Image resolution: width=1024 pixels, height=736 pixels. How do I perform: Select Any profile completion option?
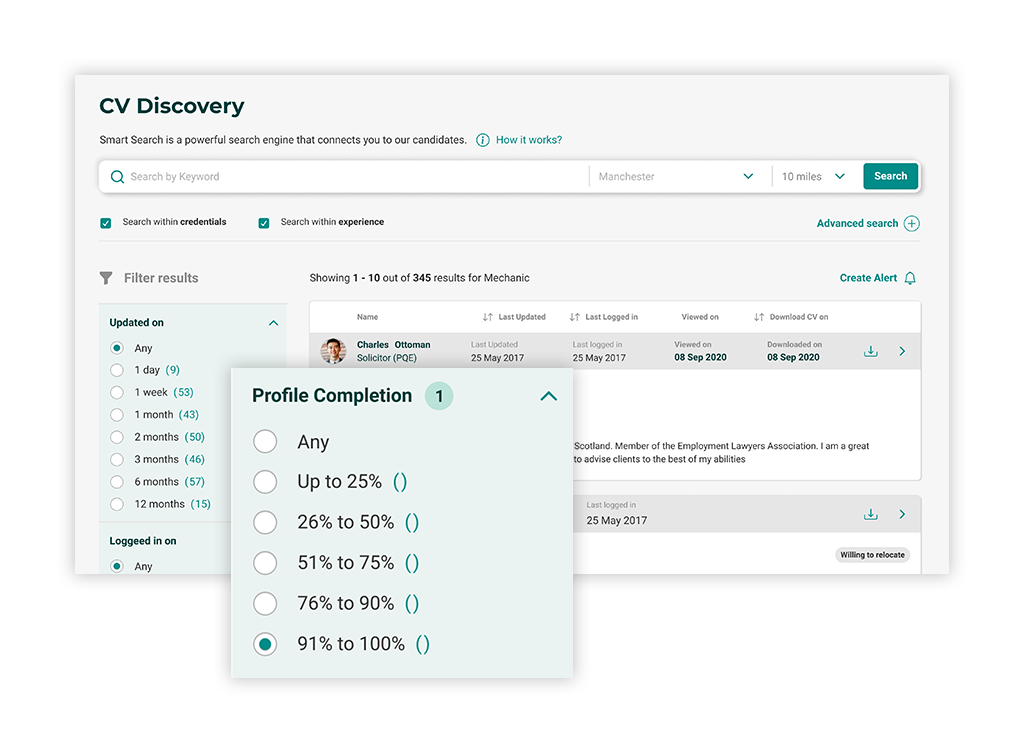pos(265,441)
